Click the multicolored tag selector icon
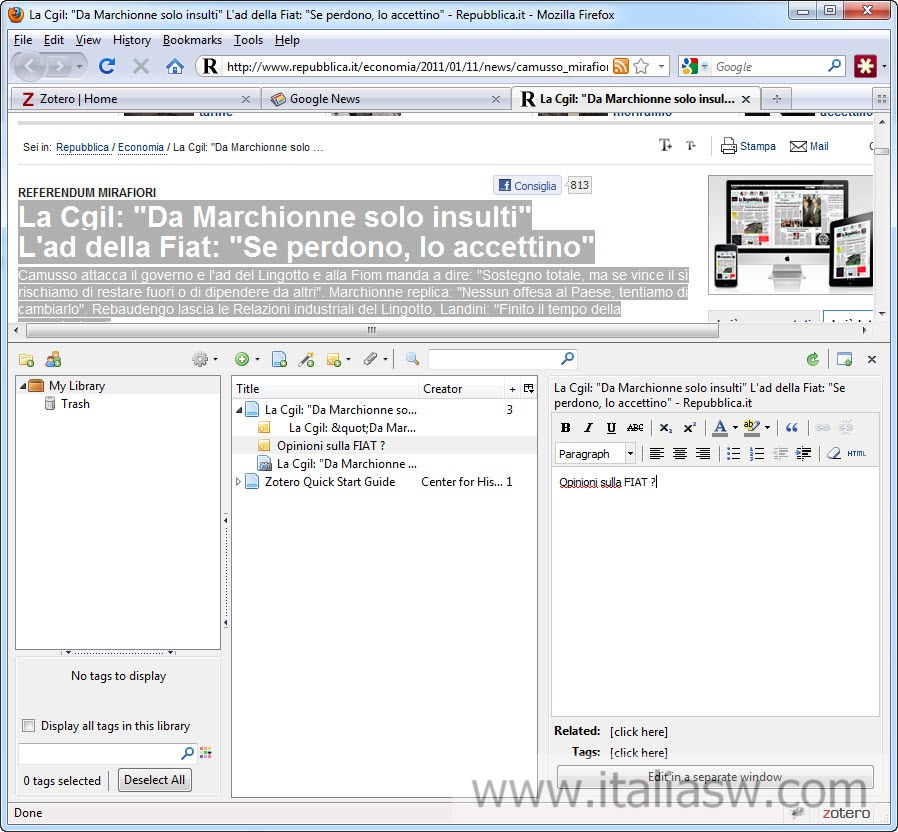Viewport: 898px width, 832px height. [x=206, y=752]
